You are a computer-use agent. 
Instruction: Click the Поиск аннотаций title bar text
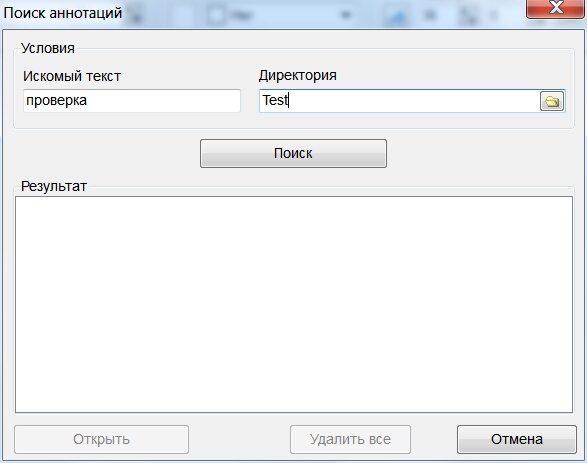pos(63,13)
